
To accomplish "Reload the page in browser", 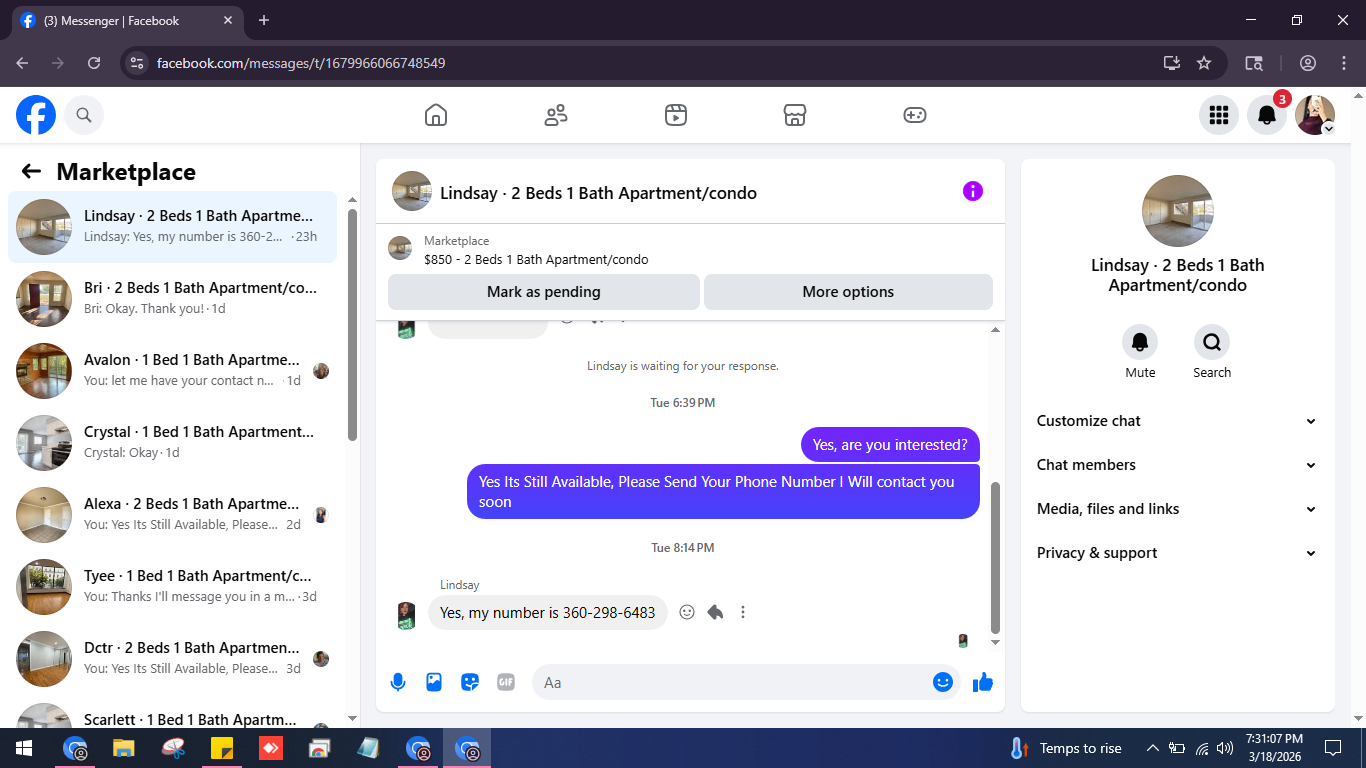I will (x=94, y=63).
